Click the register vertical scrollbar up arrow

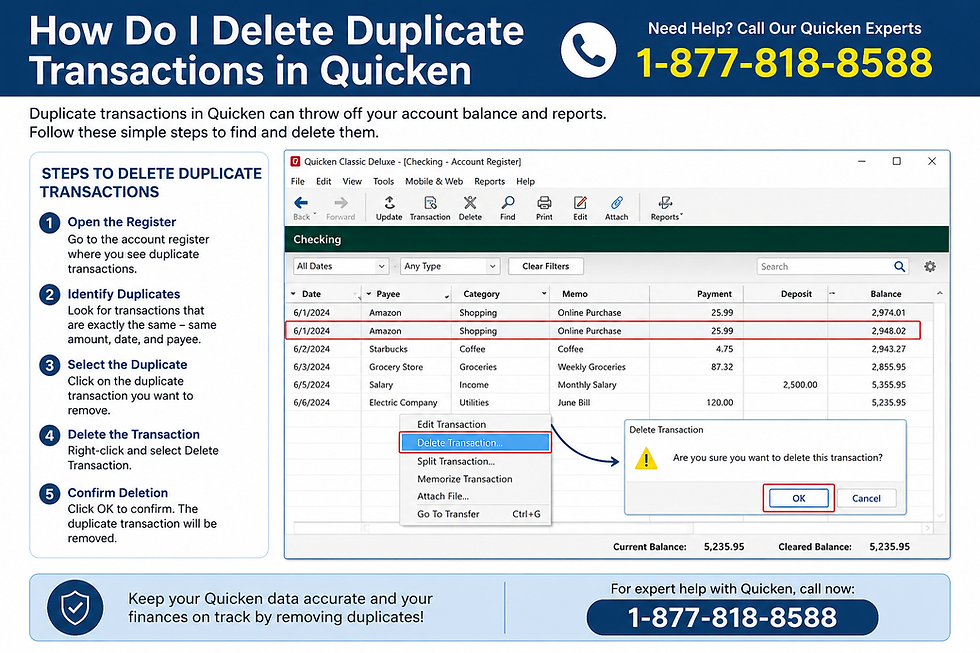(x=939, y=293)
